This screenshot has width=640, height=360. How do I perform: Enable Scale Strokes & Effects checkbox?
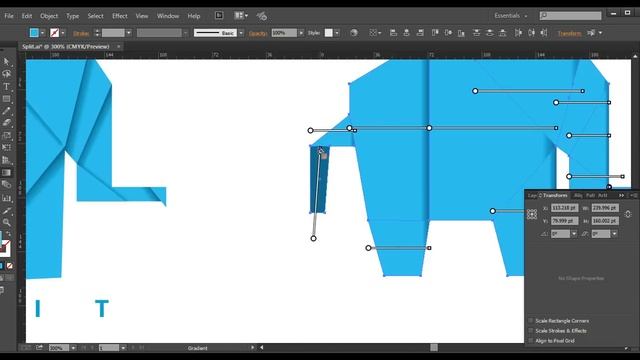click(531, 331)
